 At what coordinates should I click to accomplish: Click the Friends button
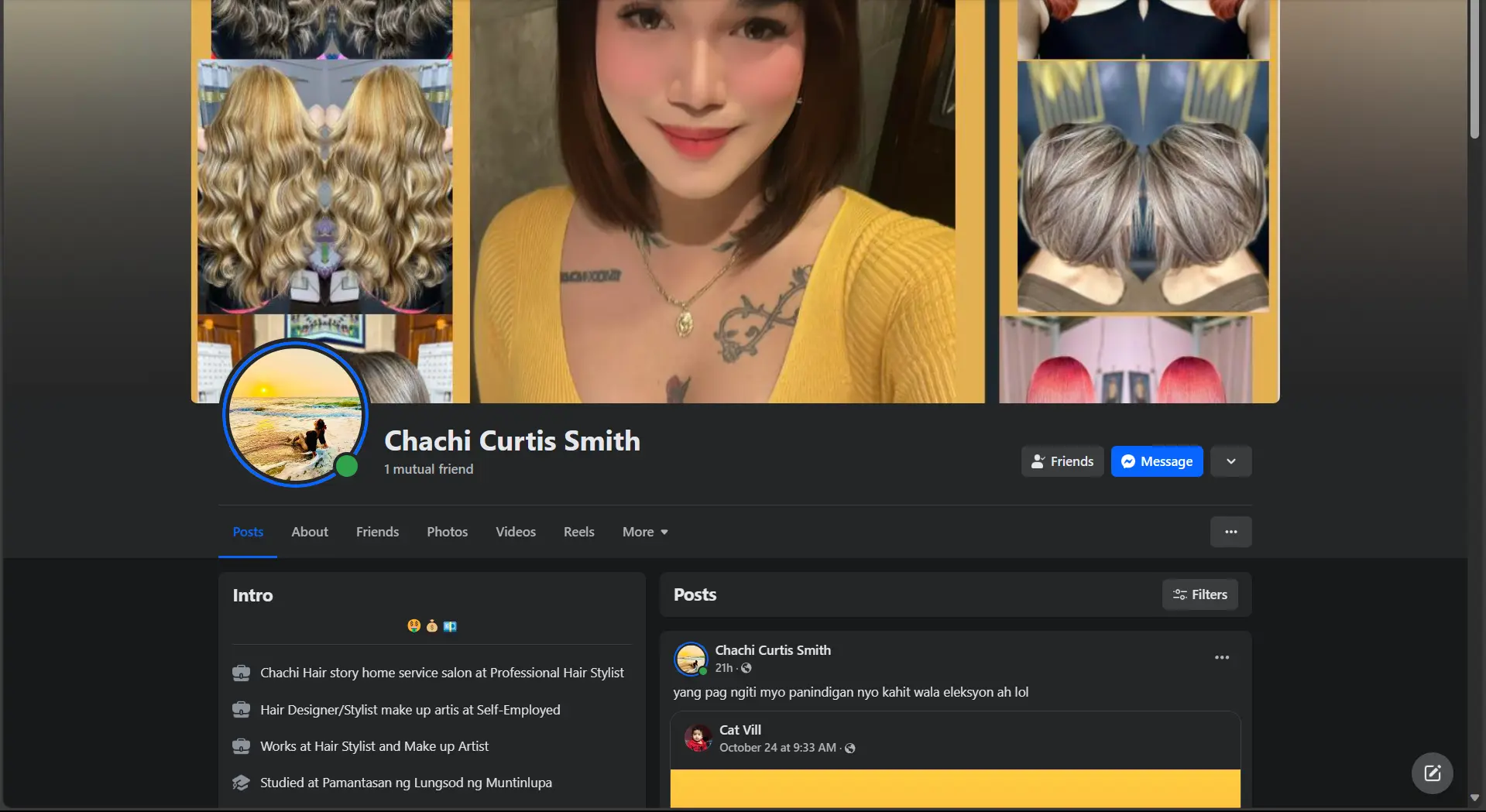pos(1062,461)
